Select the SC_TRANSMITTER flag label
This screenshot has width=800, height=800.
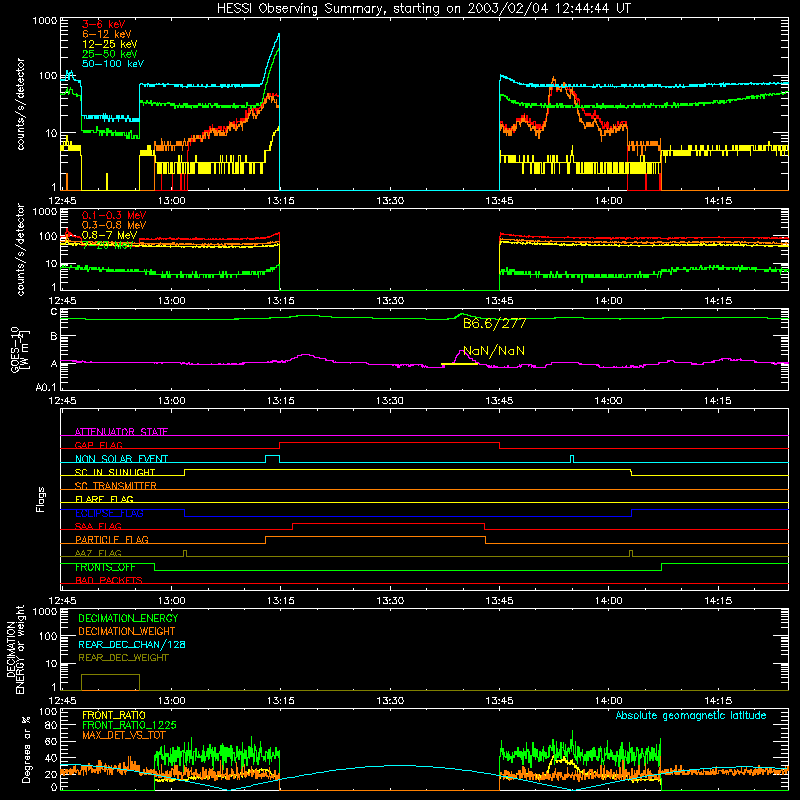coord(116,485)
